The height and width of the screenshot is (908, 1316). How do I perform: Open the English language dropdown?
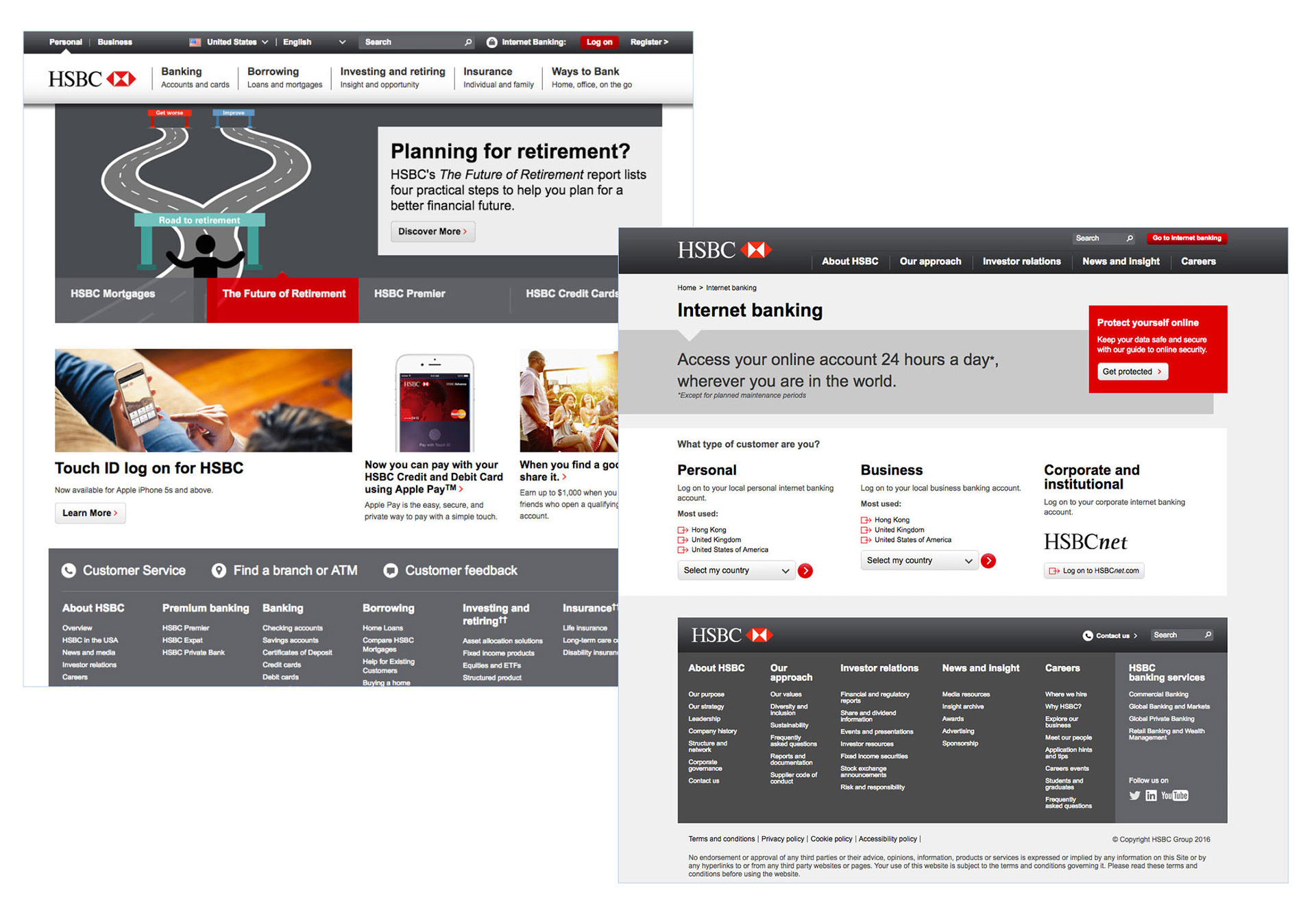click(315, 42)
